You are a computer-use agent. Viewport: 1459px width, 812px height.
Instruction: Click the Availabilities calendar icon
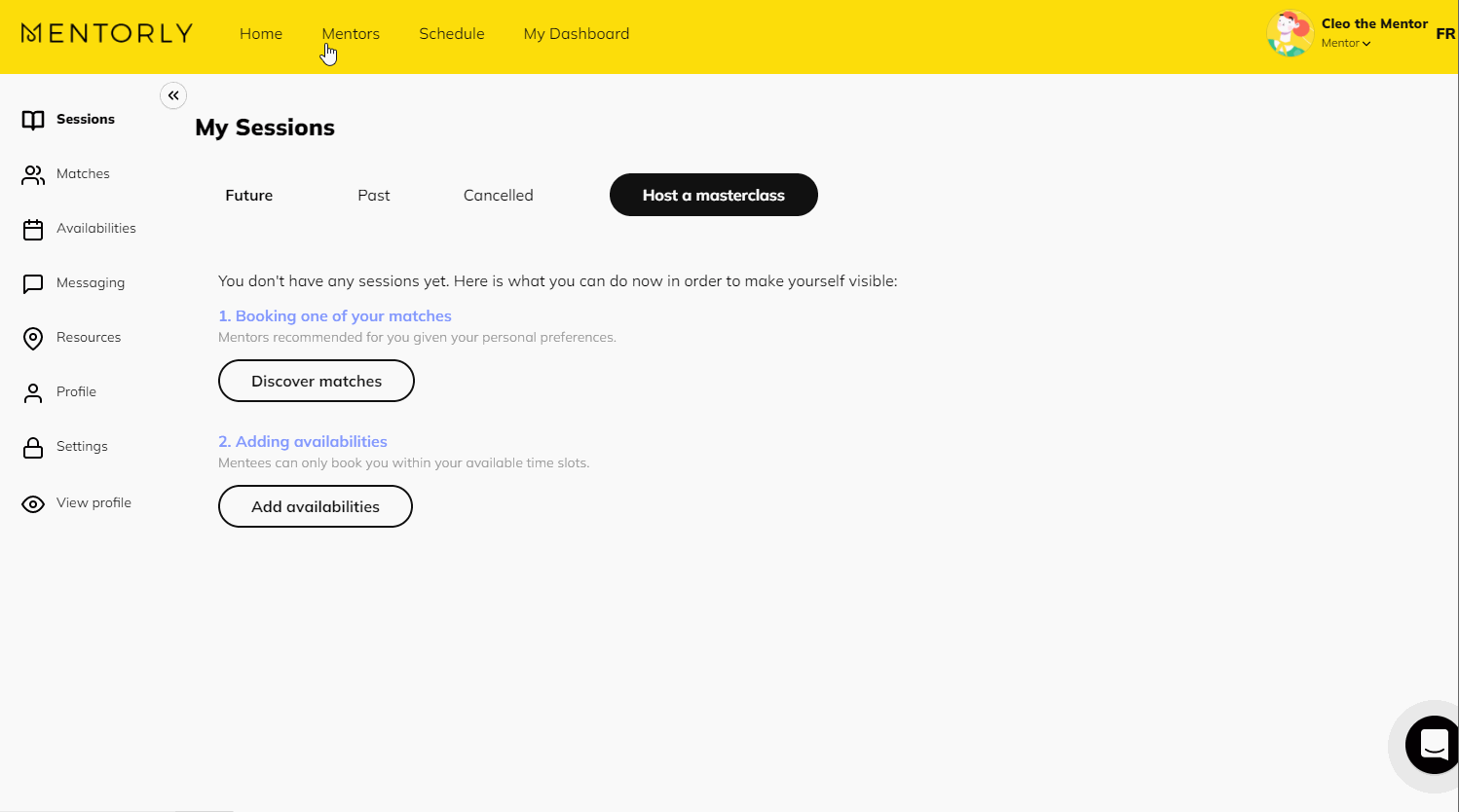tap(33, 229)
